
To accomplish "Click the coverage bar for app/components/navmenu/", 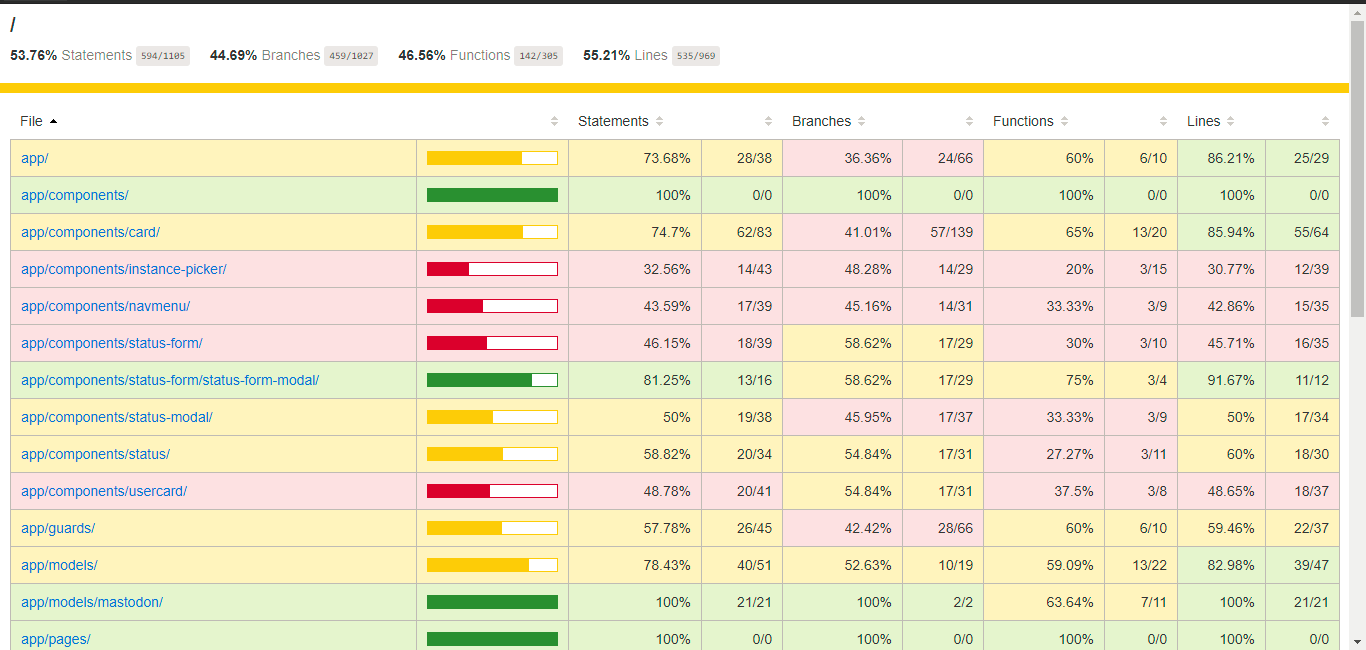I will 492,306.
